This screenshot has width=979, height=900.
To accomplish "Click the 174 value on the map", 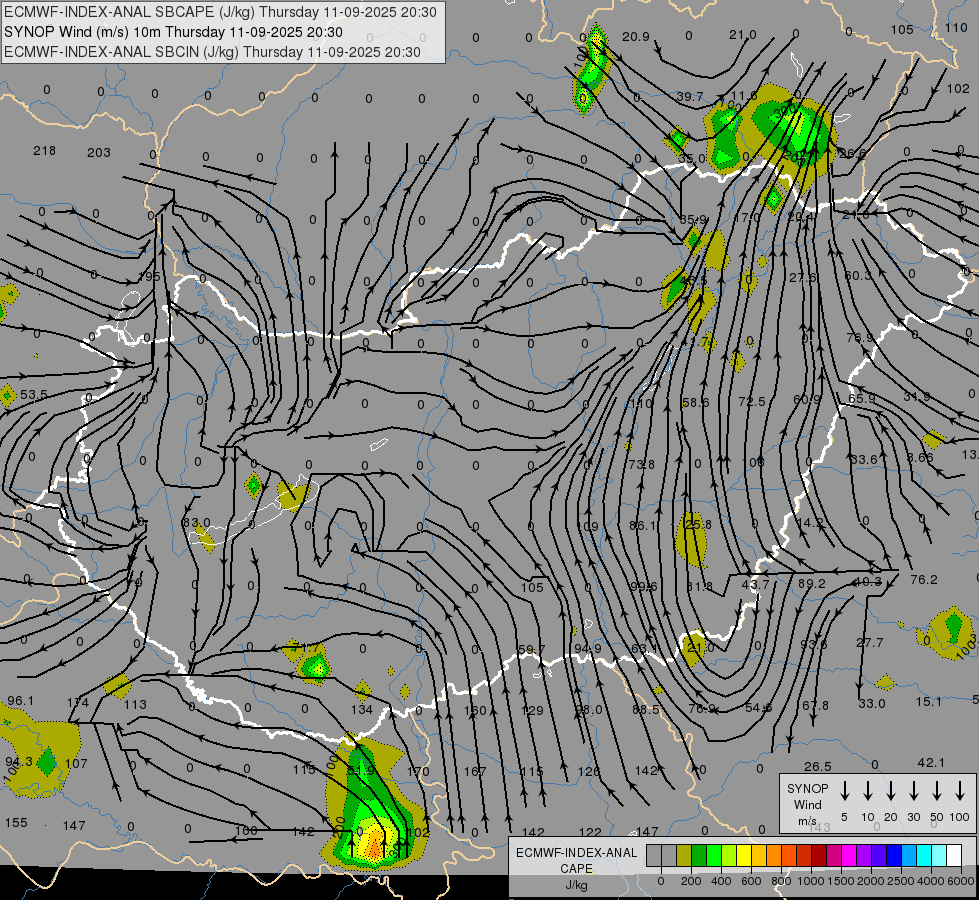I will coord(78,703).
